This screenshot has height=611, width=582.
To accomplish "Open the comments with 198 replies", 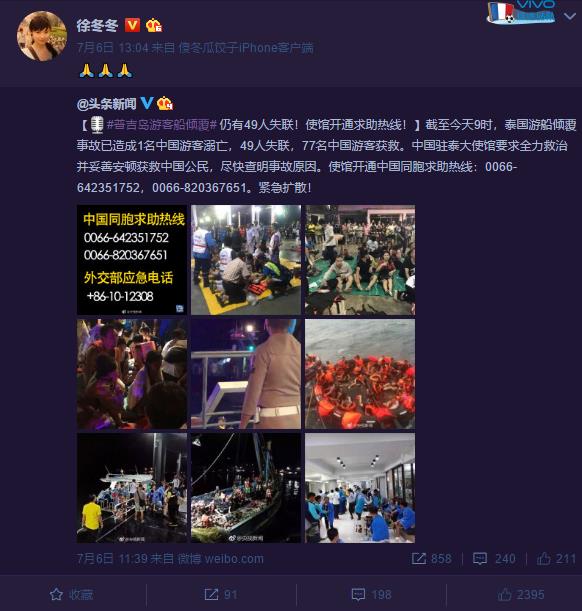I will tap(371, 595).
